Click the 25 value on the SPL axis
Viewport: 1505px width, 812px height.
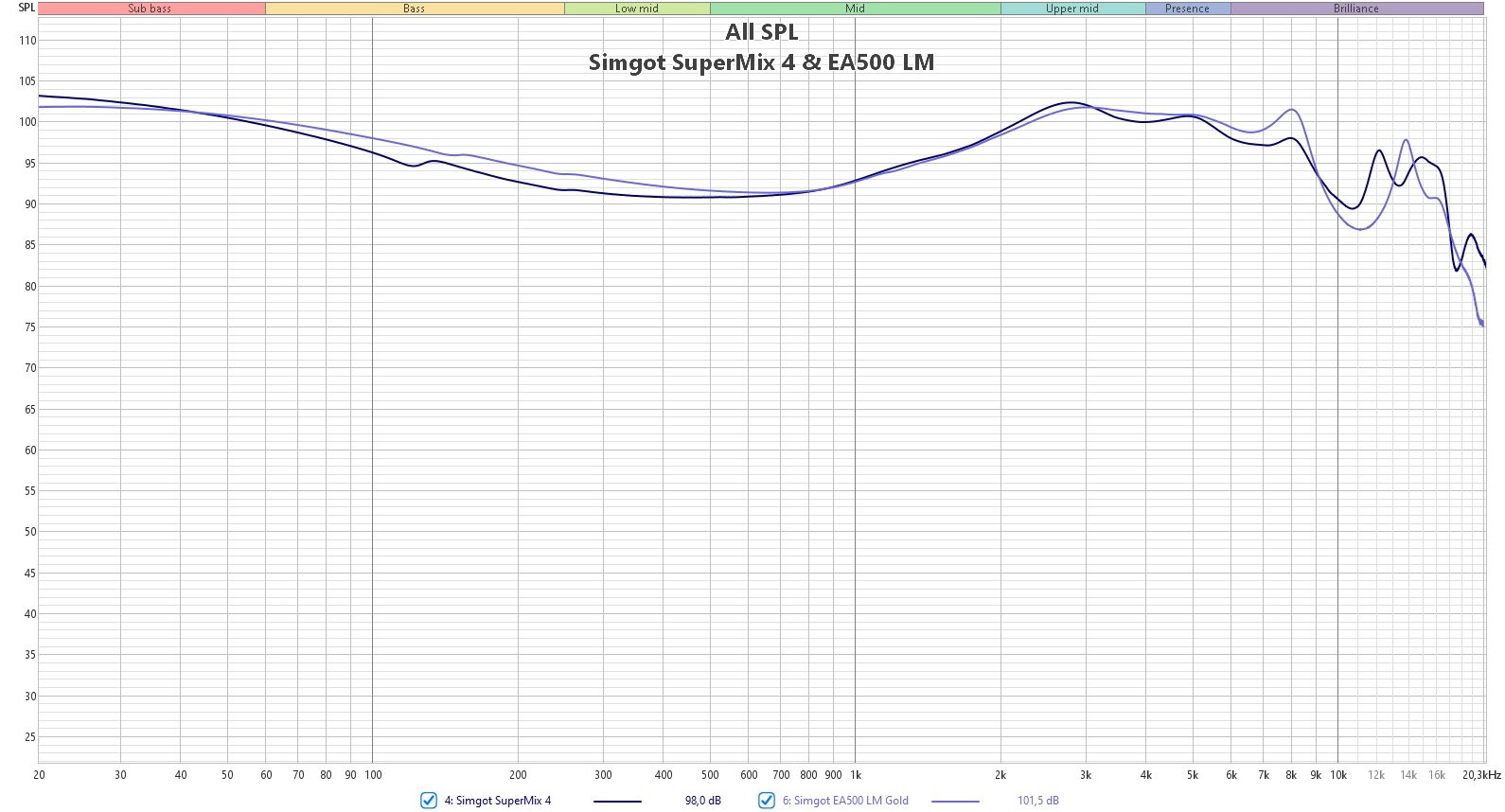[30, 737]
